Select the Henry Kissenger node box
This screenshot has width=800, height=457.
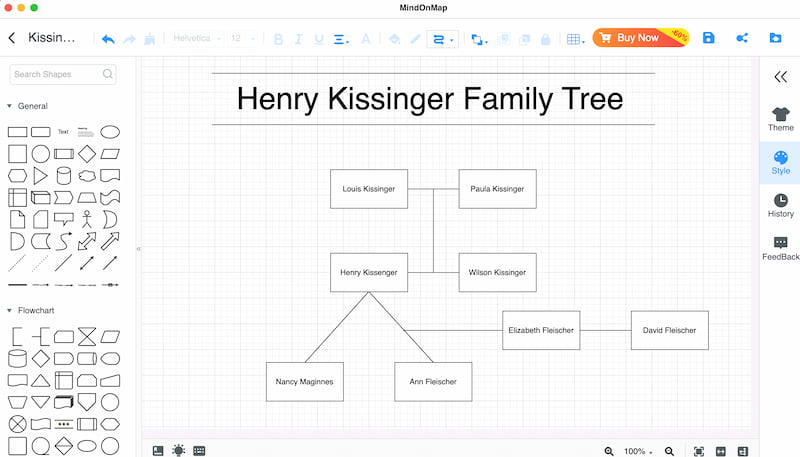click(368, 272)
